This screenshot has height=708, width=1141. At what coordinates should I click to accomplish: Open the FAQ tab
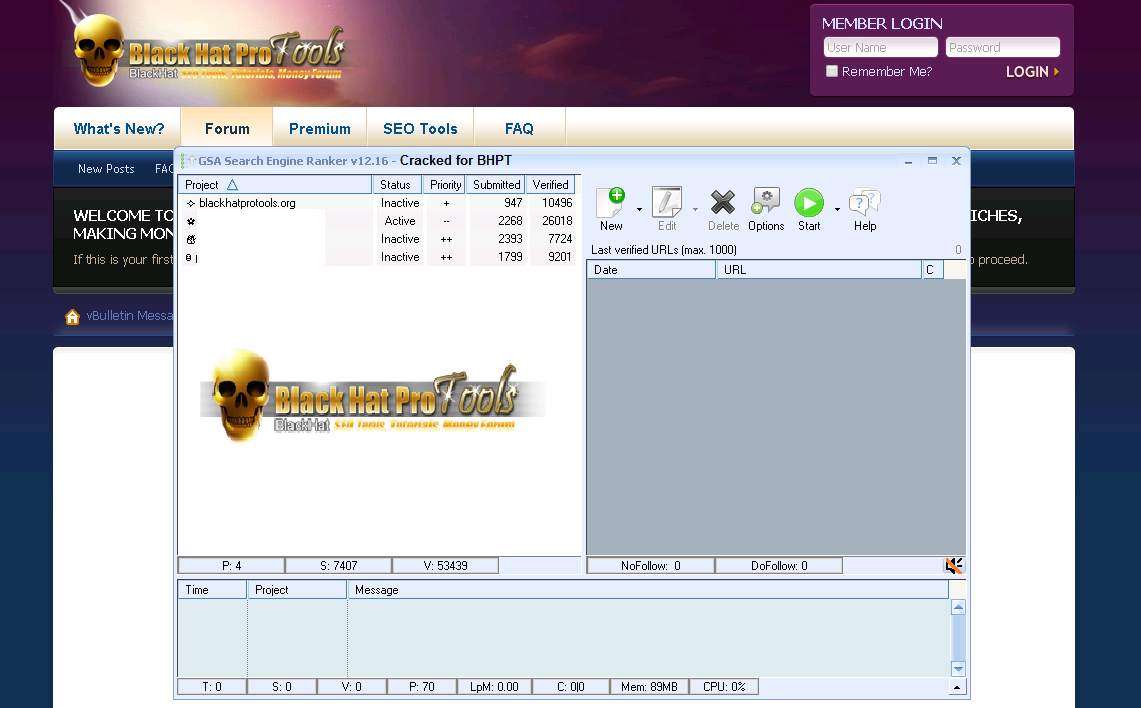[519, 129]
